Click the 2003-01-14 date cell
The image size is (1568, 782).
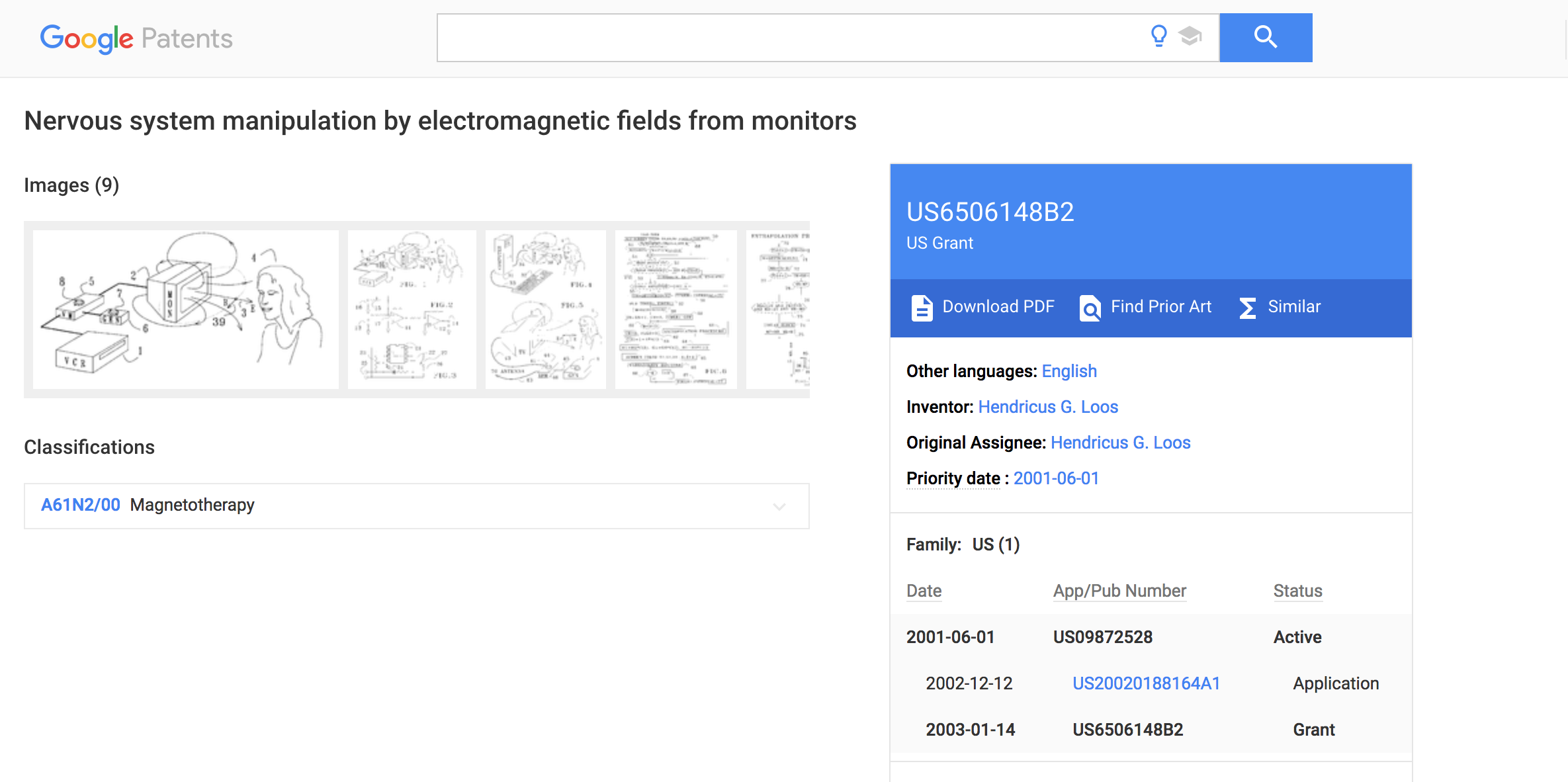970,730
